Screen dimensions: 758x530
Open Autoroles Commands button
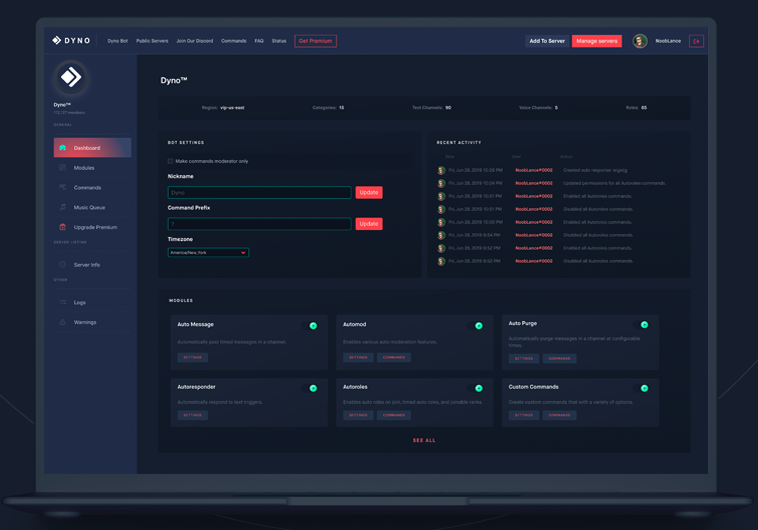click(x=394, y=415)
